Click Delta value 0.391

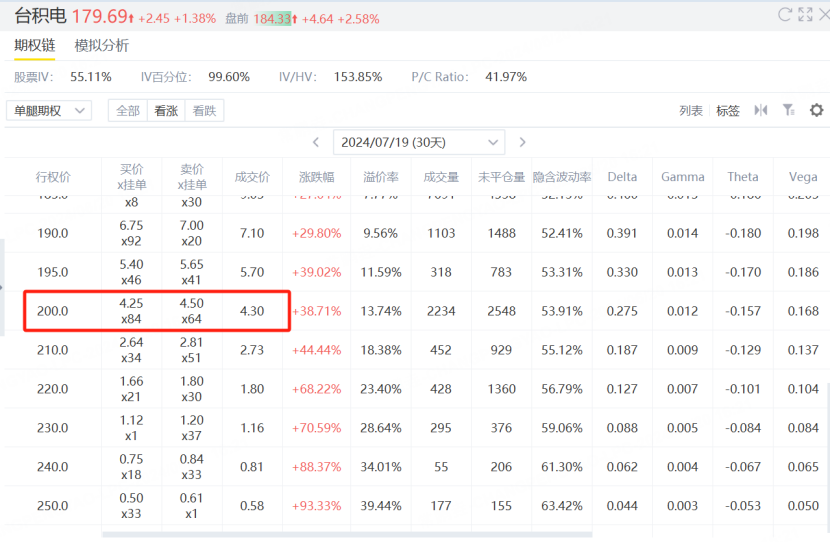[622, 233]
